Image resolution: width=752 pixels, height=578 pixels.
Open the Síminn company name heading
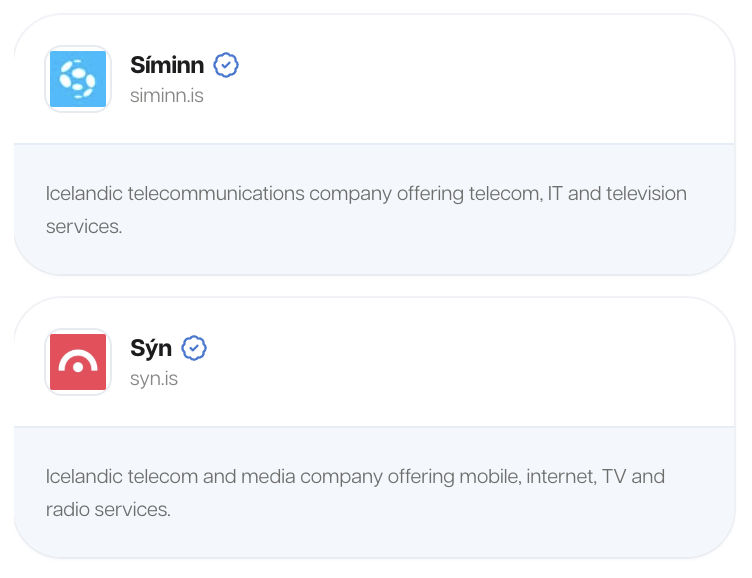click(167, 65)
